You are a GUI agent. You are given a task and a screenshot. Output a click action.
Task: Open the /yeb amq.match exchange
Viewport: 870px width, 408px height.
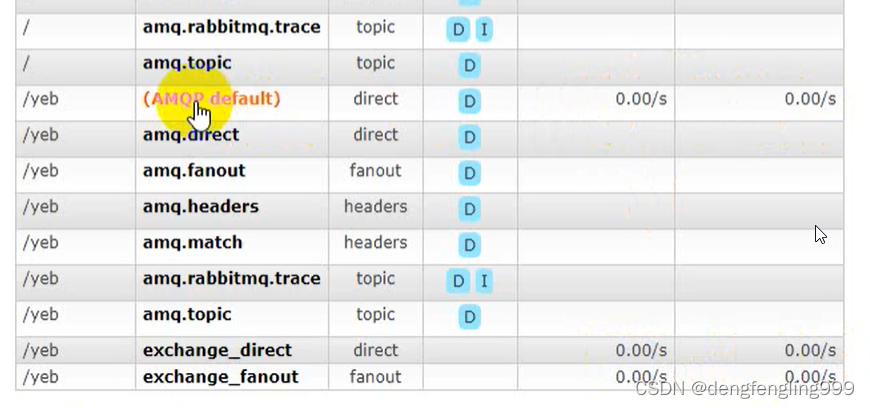pos(193,243)
